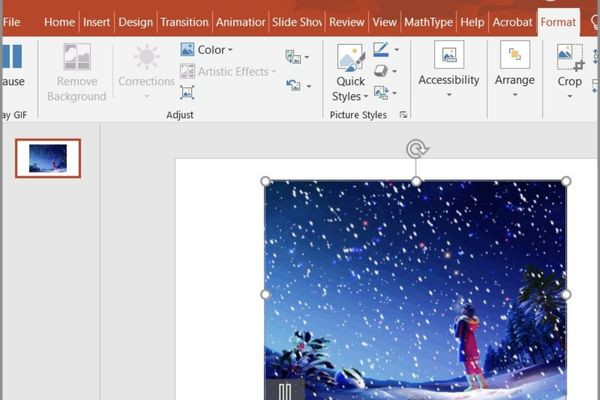Open the Transitions tab
This screenshot has height=400, width=600.
184,22
